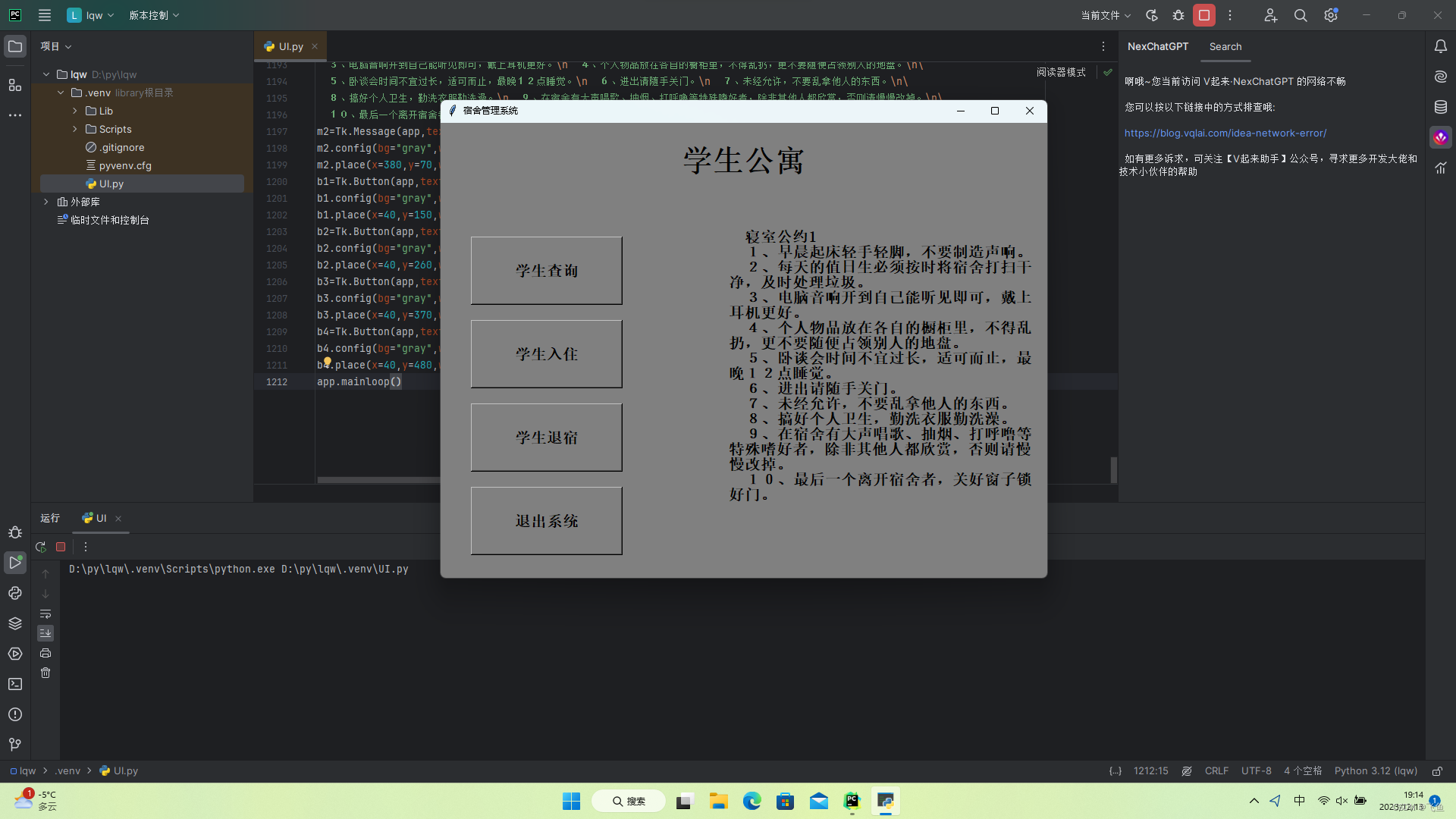Open the Structure tool window icon
This screenshot has height=819, width=1456.
(15, 84)
